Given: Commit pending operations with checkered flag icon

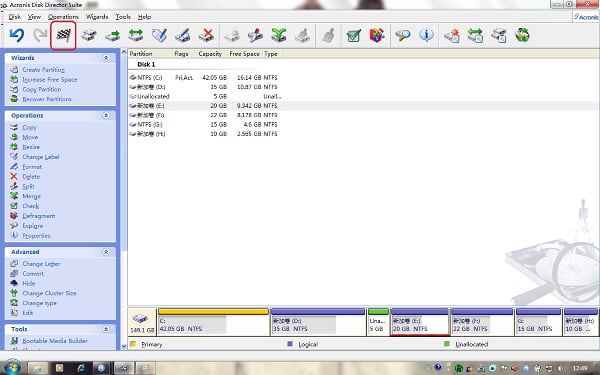Looking at the screenshot, I should 64,36.
